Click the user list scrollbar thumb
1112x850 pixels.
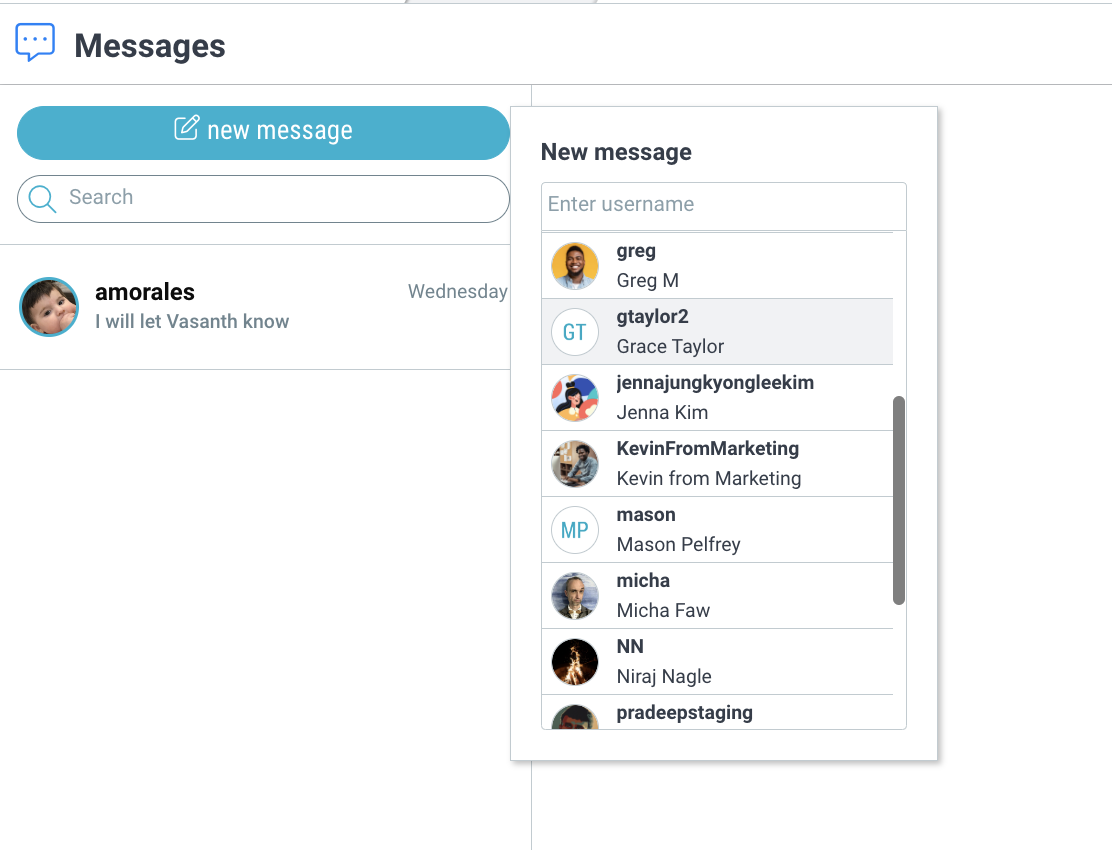[x=899, y=500]
